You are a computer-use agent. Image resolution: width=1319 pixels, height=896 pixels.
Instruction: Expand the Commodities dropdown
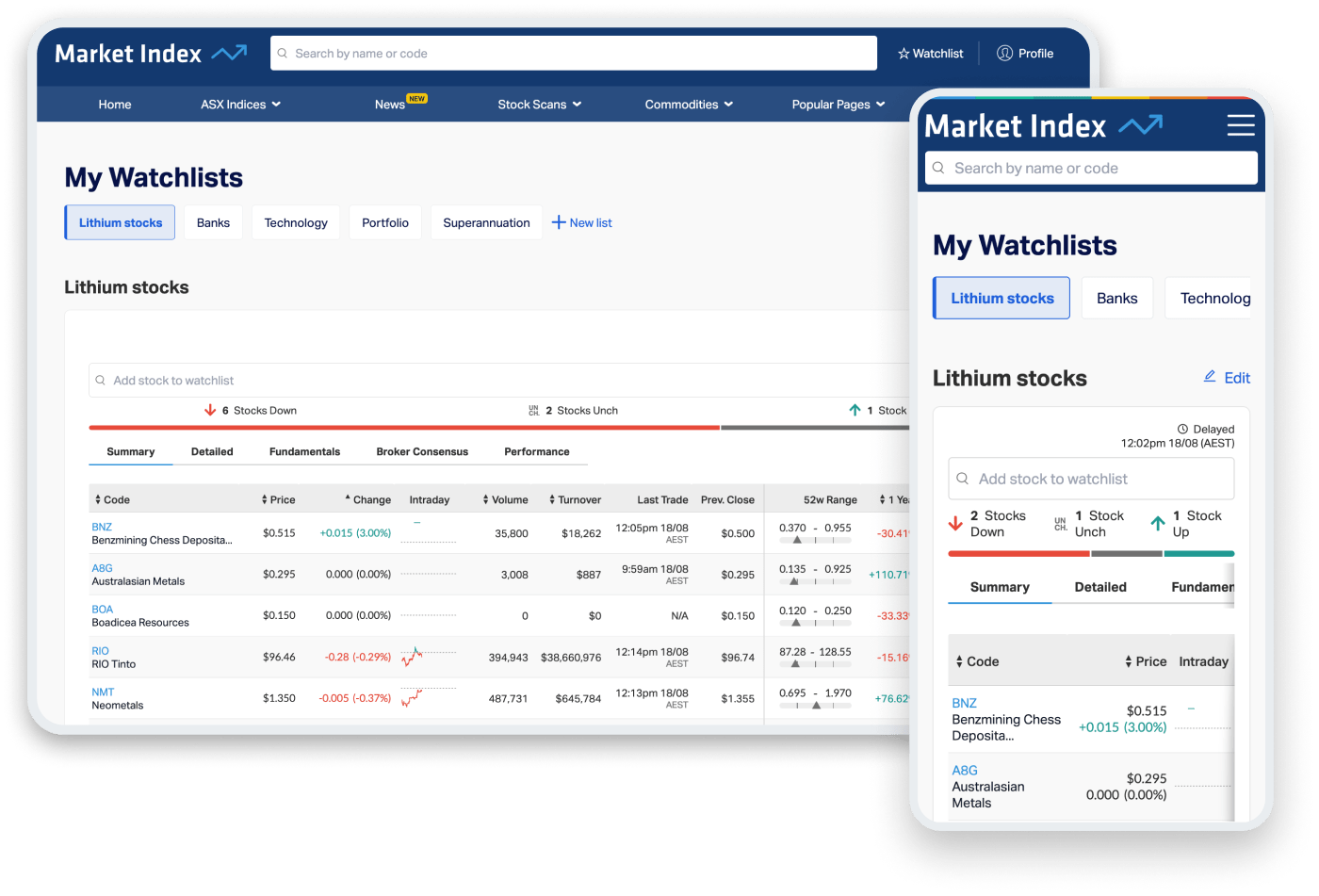[x=689, y=105]
